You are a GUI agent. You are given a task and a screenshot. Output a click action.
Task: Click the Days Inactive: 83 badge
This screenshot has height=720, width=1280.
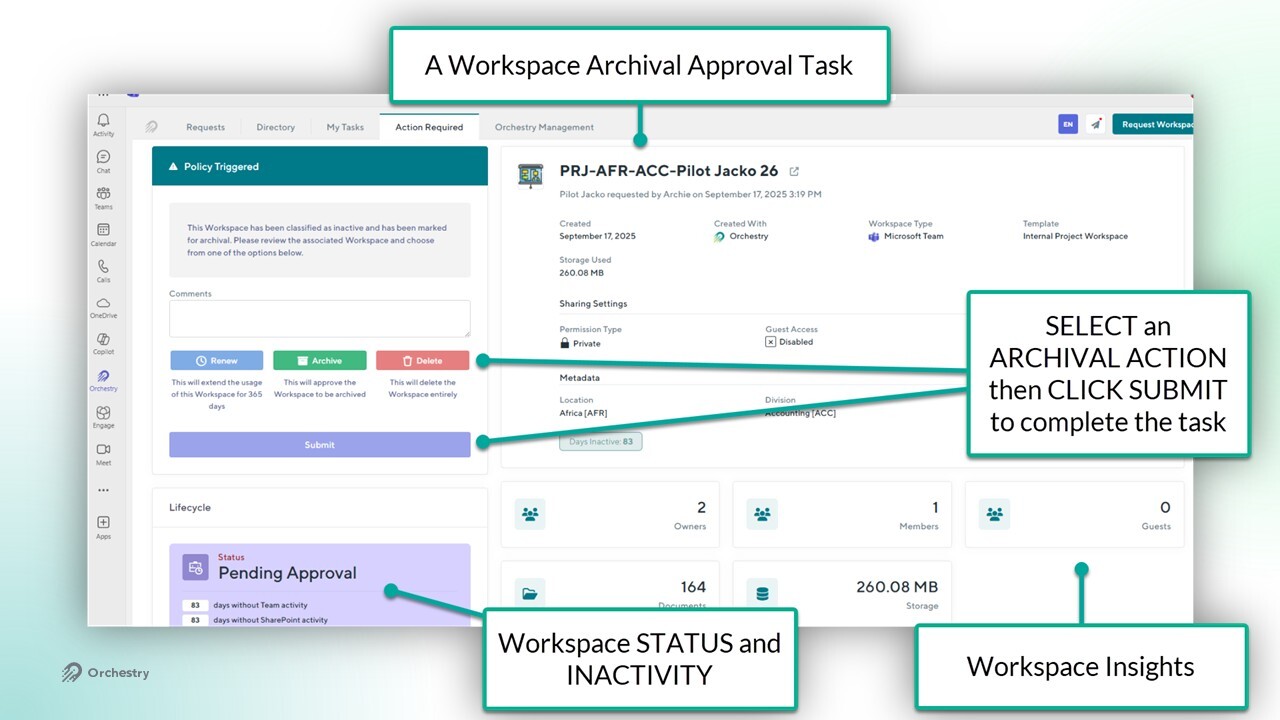pos(601,441)
